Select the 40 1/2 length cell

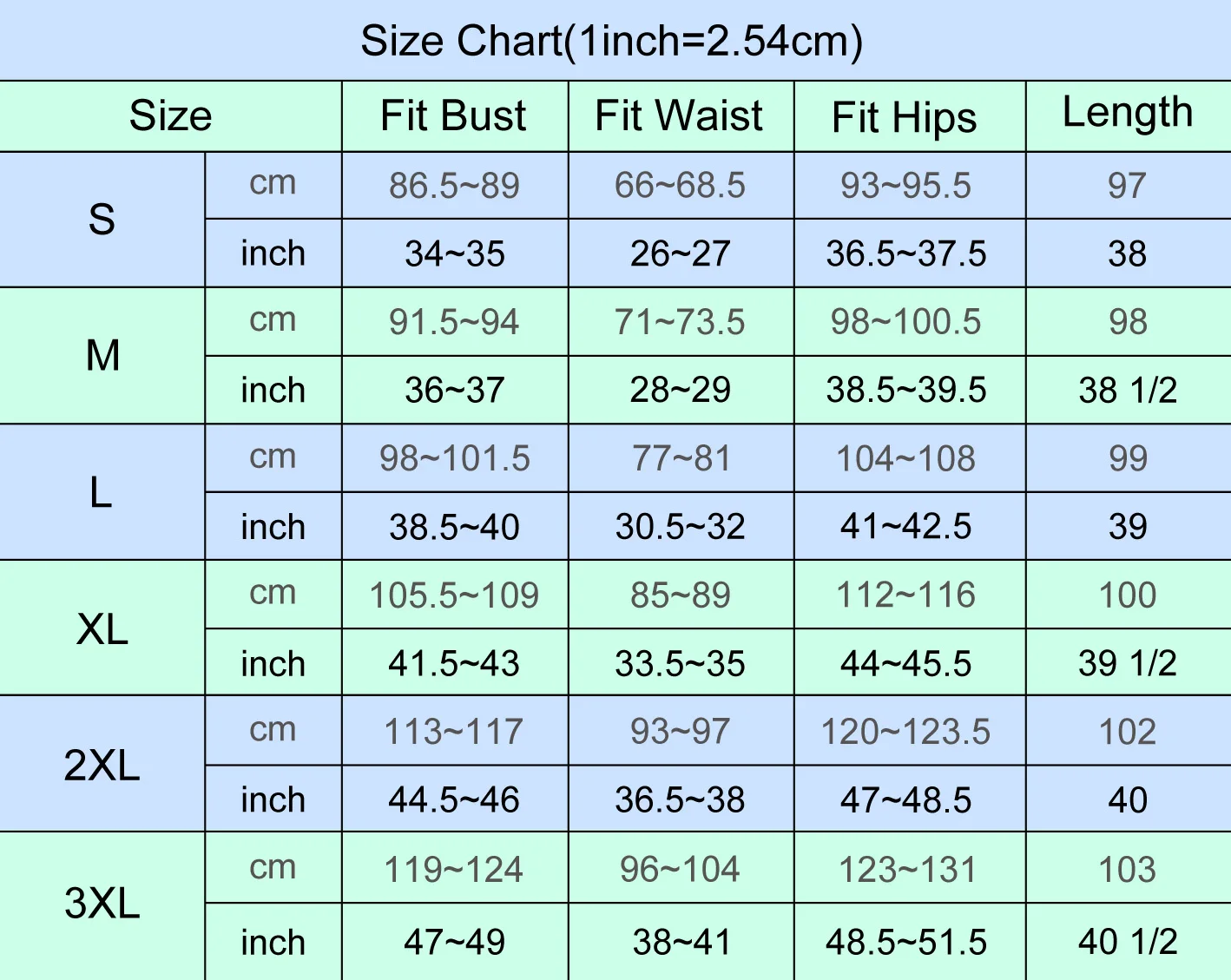[1128, 943]
